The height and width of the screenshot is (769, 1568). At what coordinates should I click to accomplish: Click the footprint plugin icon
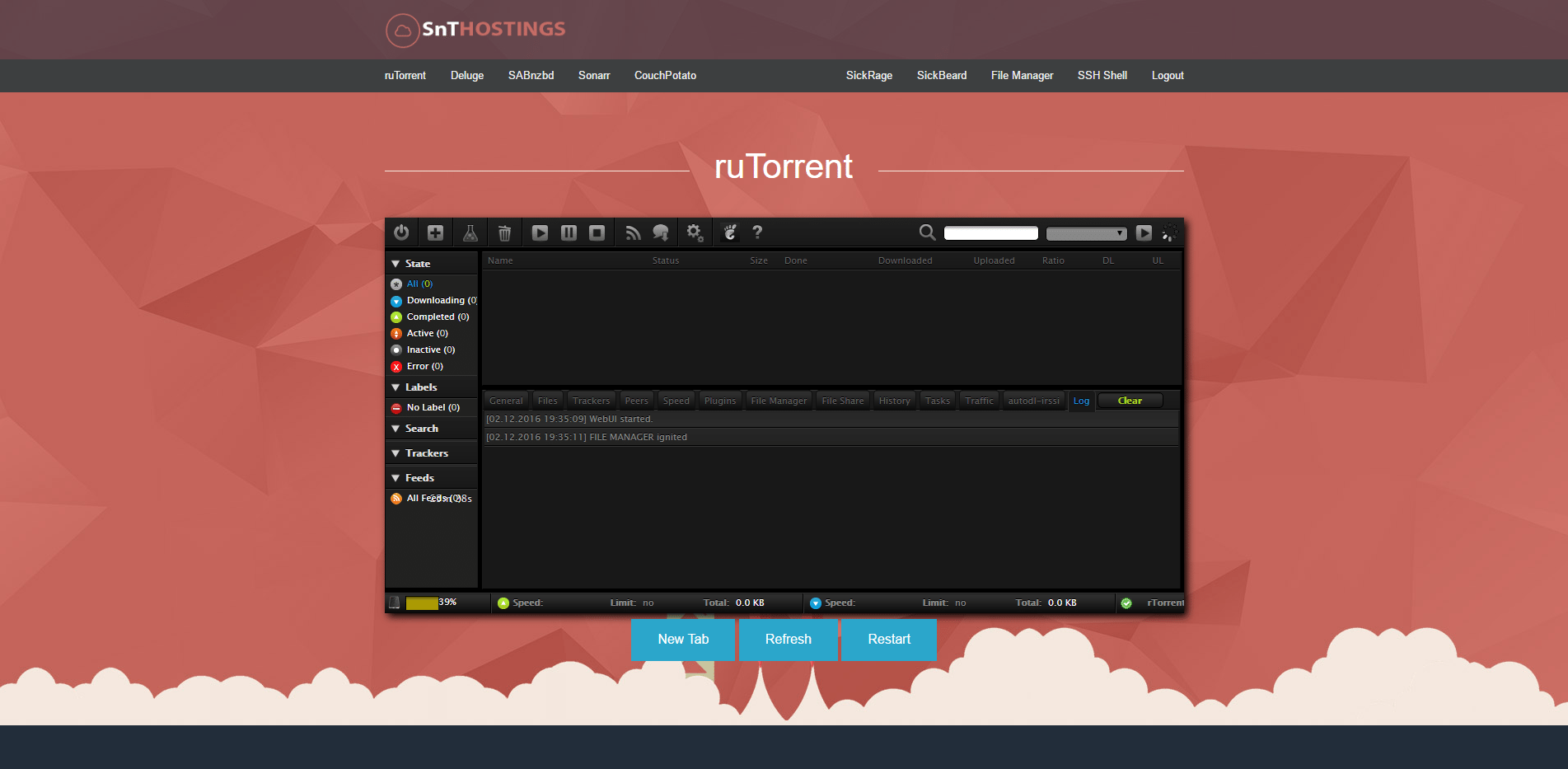tap(730, 232)
